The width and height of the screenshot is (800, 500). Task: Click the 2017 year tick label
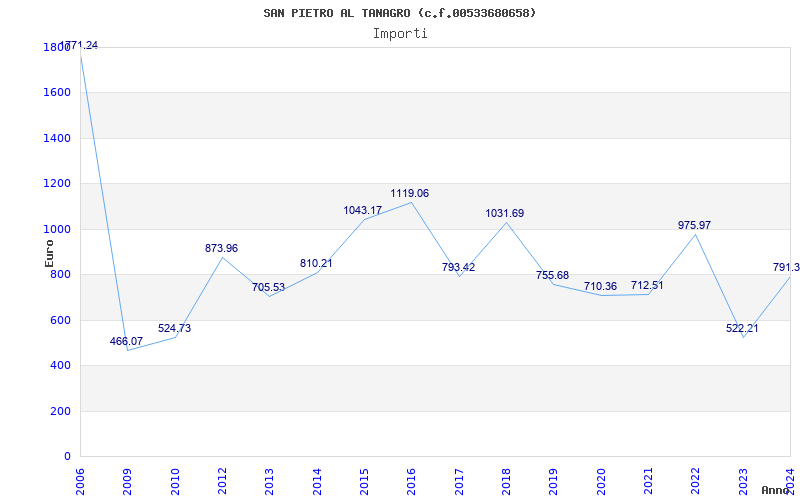[459, 482]
